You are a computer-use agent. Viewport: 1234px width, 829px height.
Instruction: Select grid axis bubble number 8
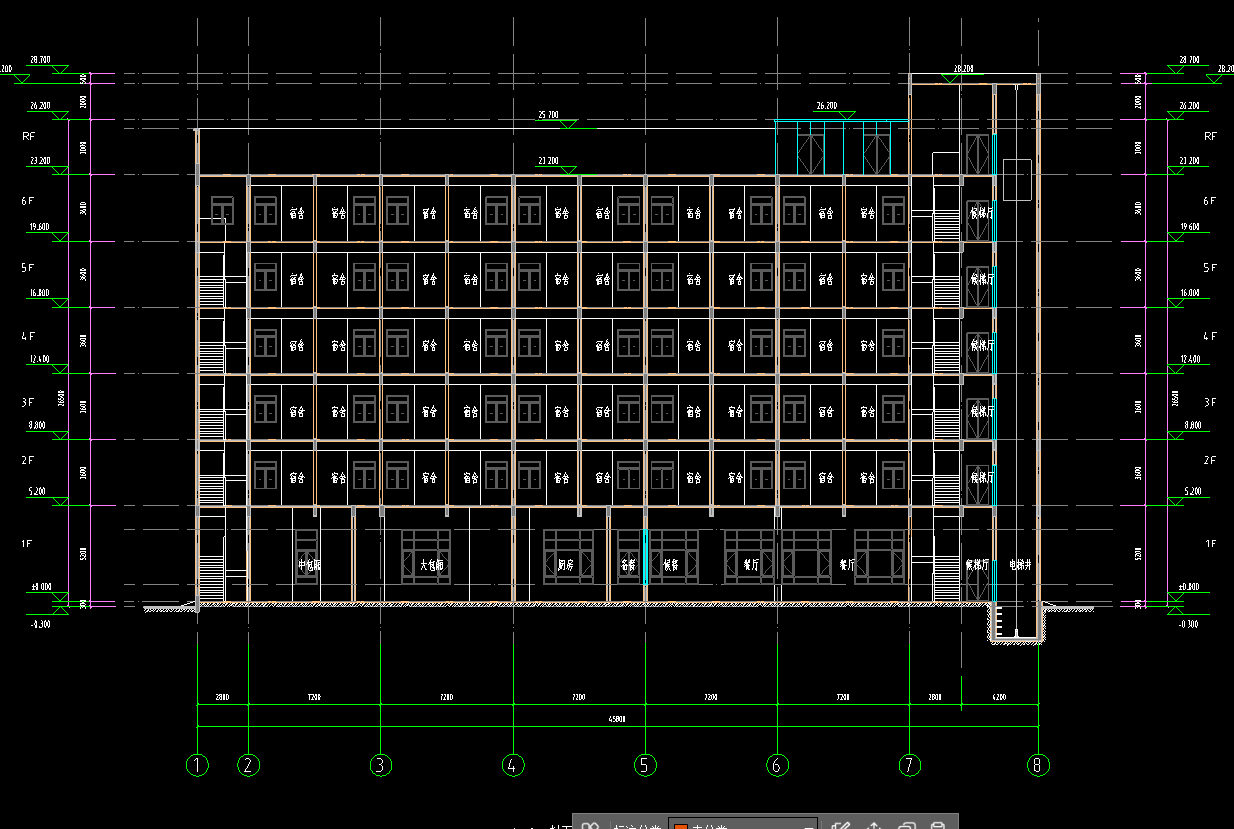click(x=1038, y=765)
